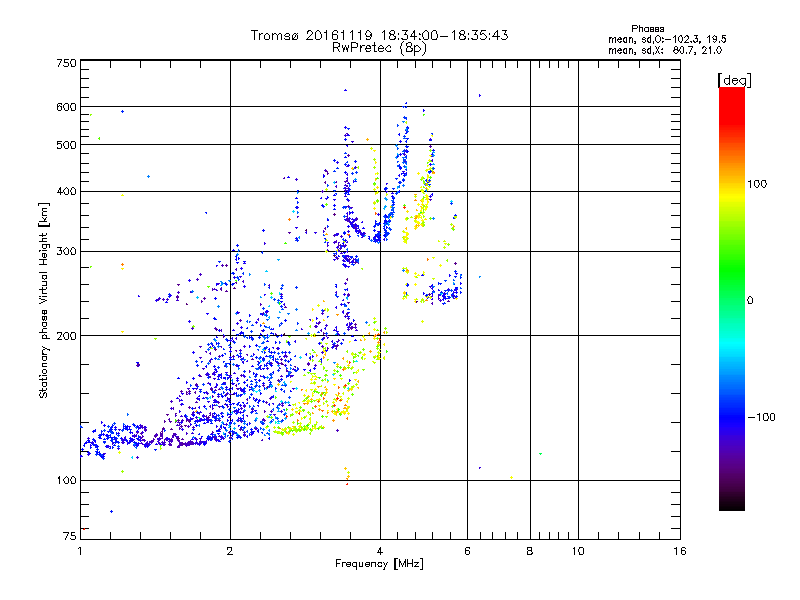Click the x-axis title 'Frequency [MHz]'

tap(379, 564)
